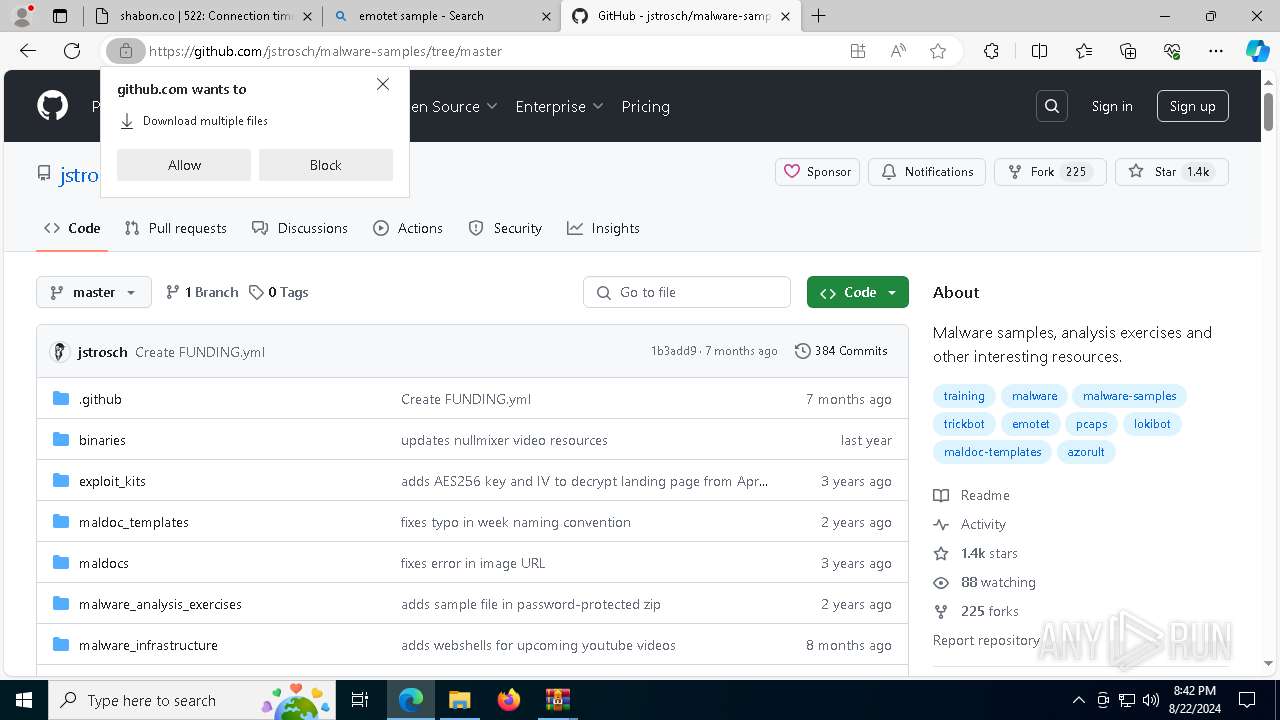This screenshot has width=1280, height=720.
Task: Open Edge profile avatar icon
Action: click(22, 16)
